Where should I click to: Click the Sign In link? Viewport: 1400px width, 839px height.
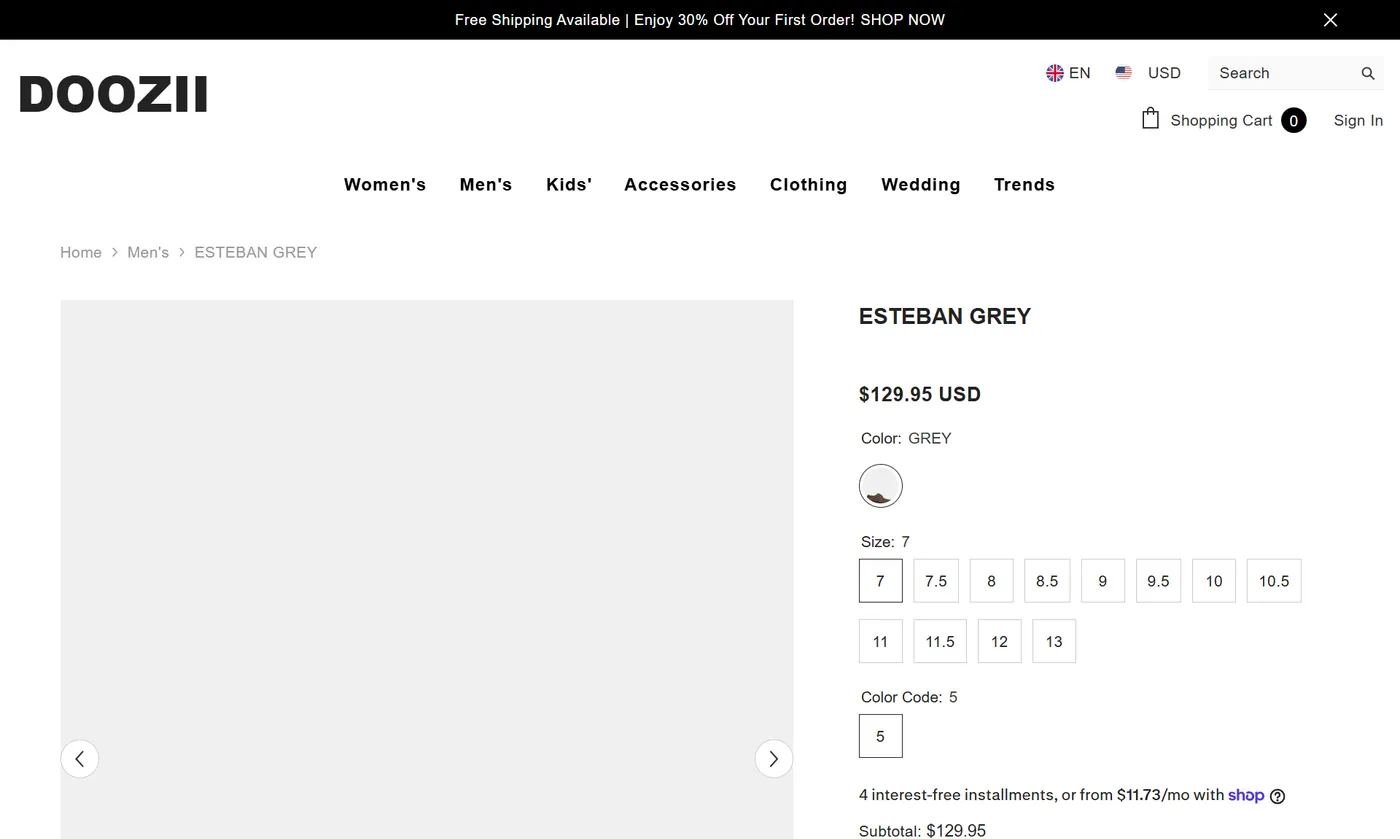pos(1358,120)
